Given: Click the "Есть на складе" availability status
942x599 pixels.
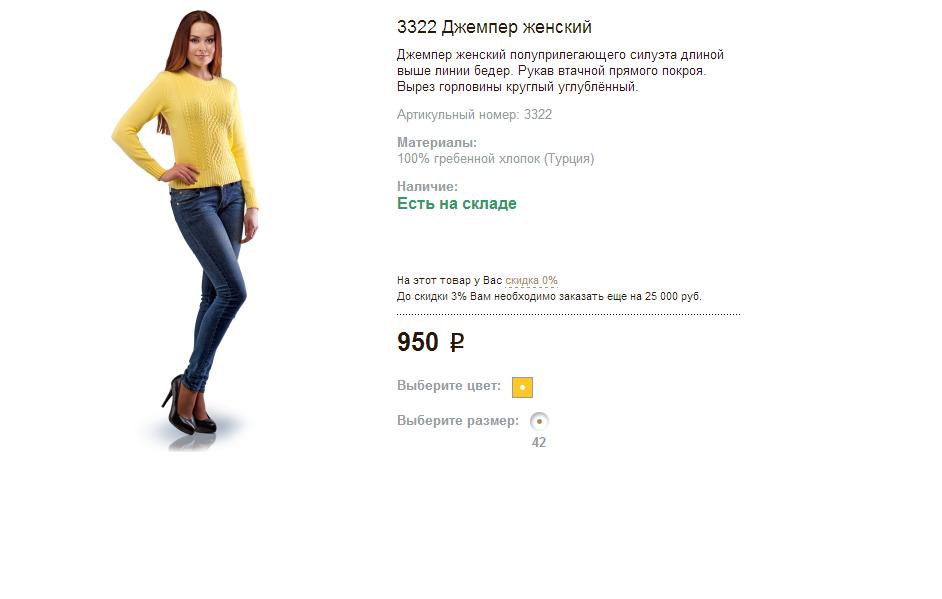Looking at the screenshot, I should point(457,204).
